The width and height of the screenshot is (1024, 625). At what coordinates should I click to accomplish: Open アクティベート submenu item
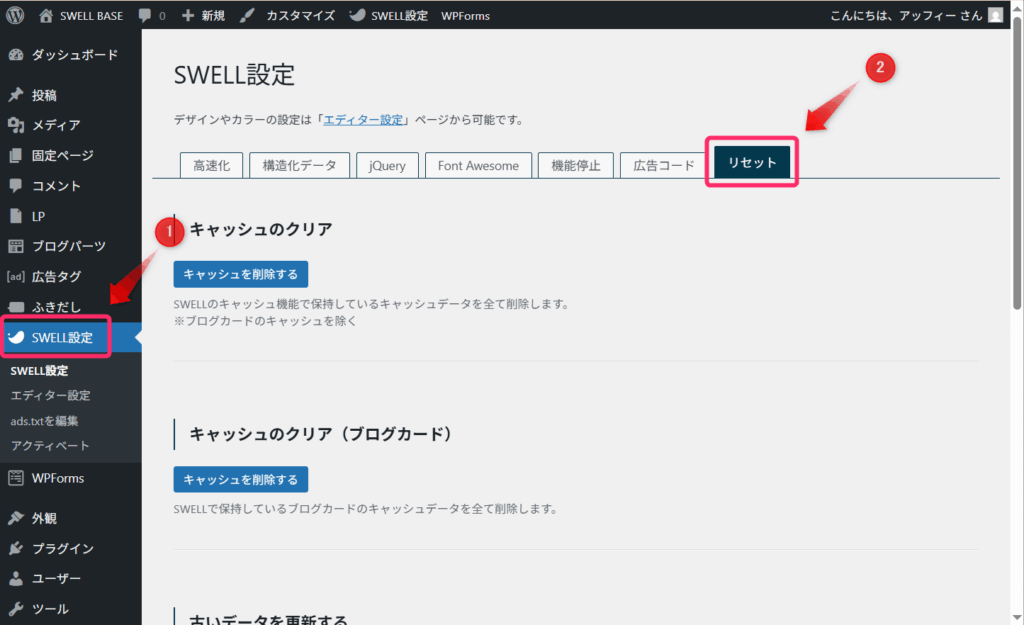click(50, 446)
